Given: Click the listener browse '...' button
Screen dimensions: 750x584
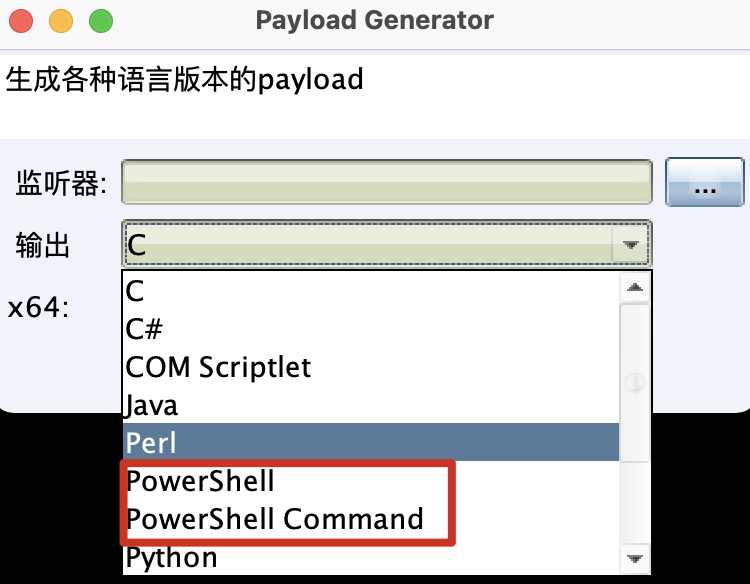Looking at the screenshot, I should 705,182.
